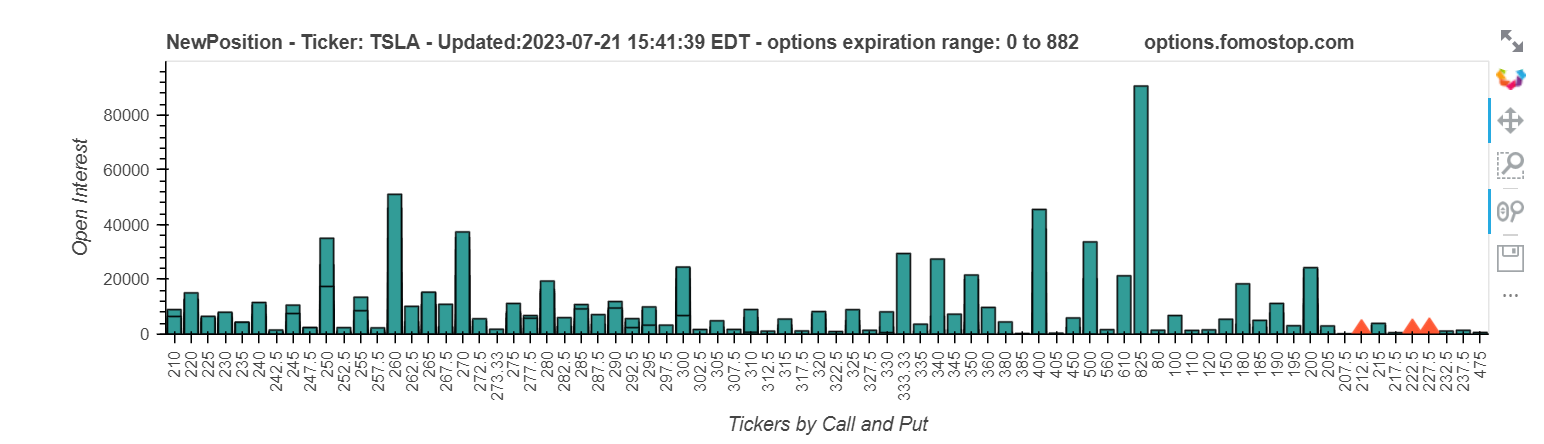This screenshot has width=1544, height=444.
Task: Open the Bokeh logo link
Action: point(1510,78)
